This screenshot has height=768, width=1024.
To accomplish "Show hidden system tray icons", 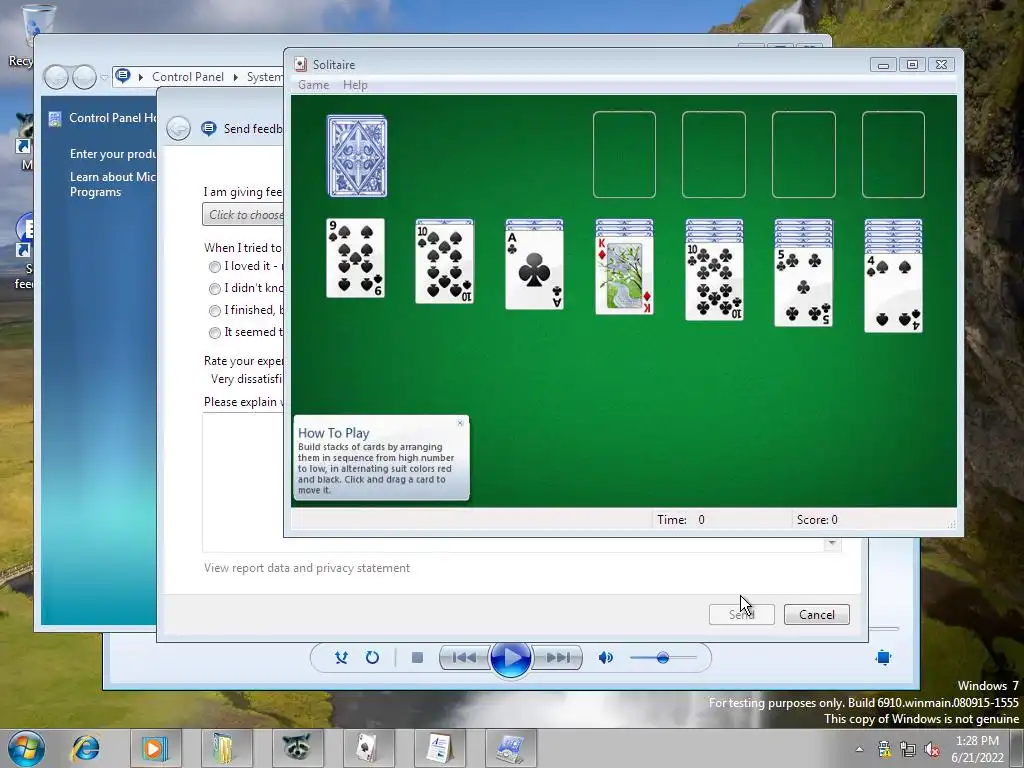I will [x=859, y=749].
